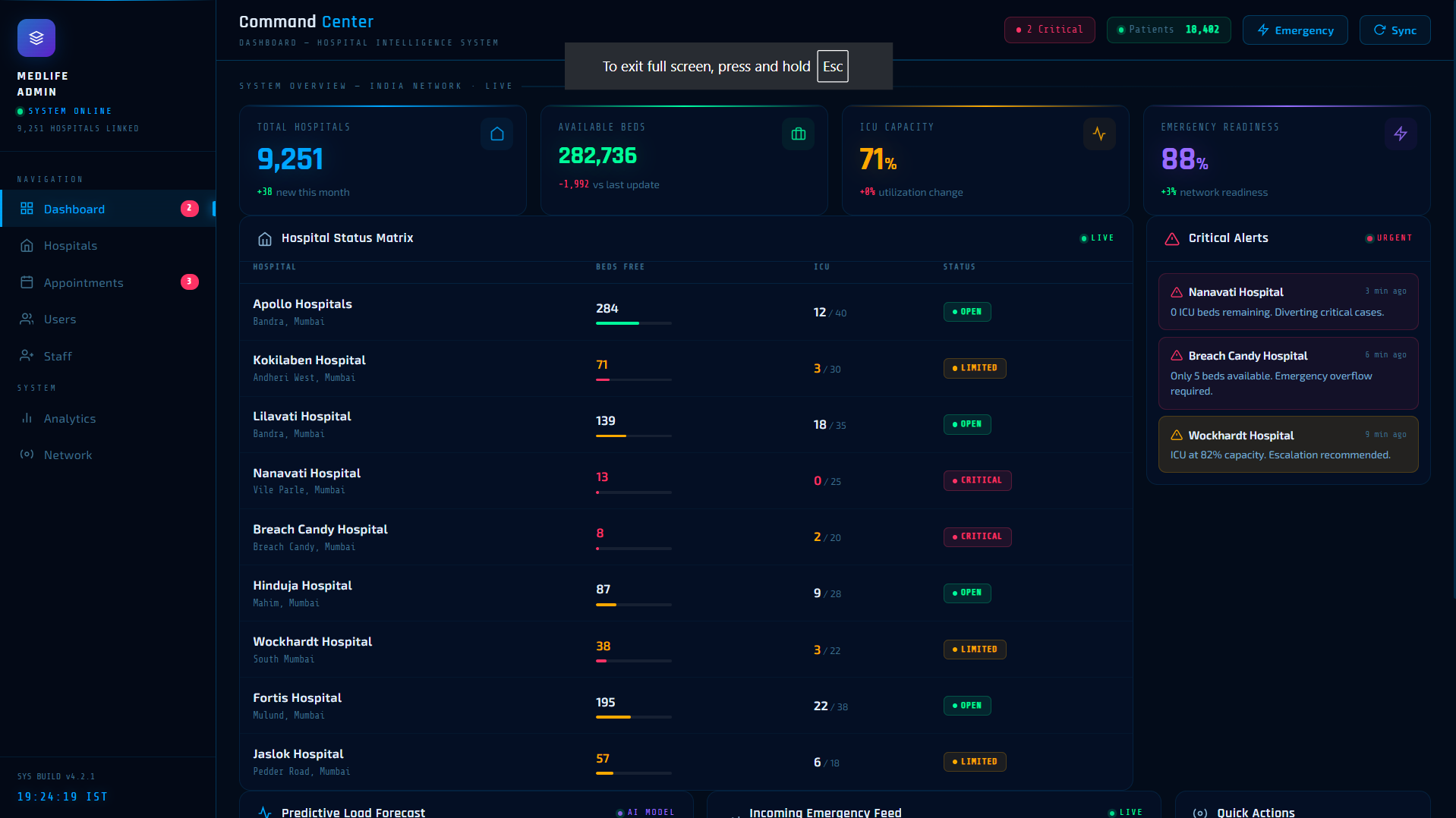
Task: Click the Fortis Hospital beds free bar
Action: [x=634, y=717]
